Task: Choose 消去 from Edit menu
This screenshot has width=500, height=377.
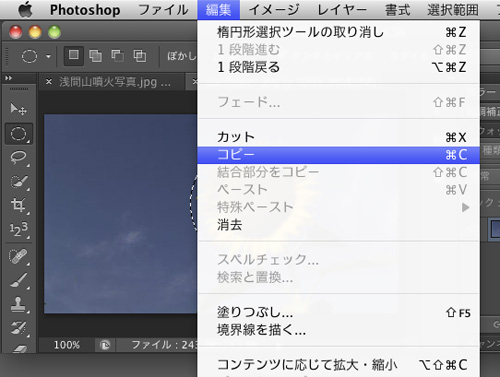Action: [338, 225]
